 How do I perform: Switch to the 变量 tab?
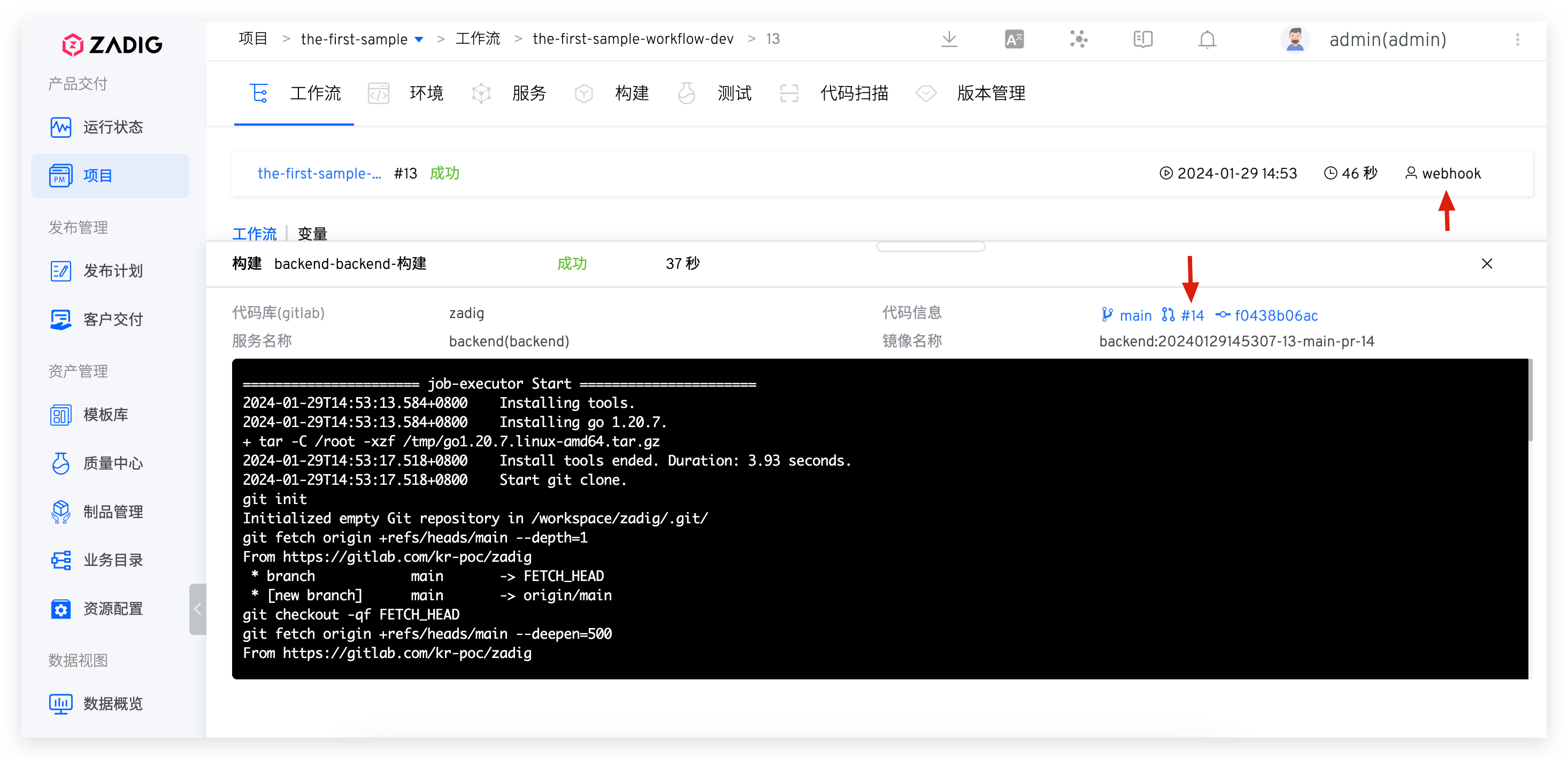coord(312,233)
